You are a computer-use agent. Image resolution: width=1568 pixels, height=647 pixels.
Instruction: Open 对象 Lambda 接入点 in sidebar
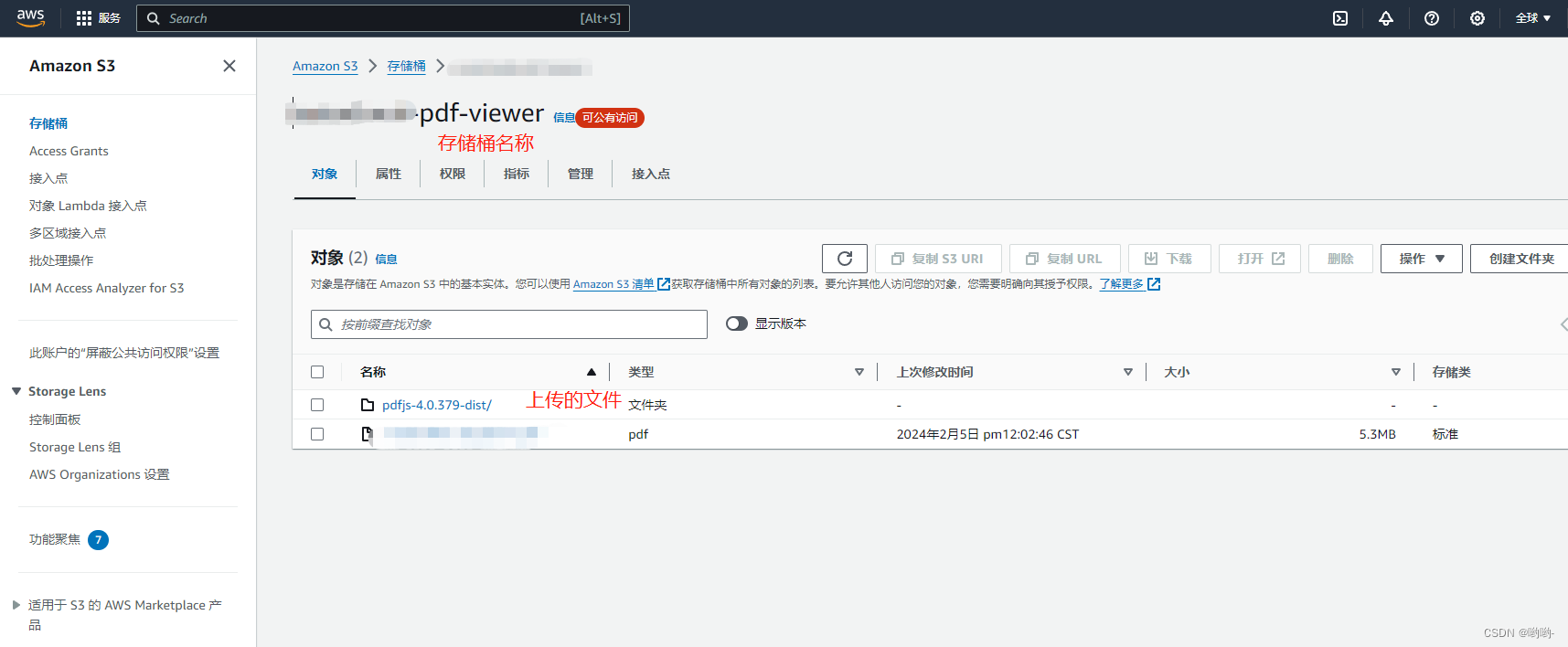pyautogui.click(x=88, y=206)
